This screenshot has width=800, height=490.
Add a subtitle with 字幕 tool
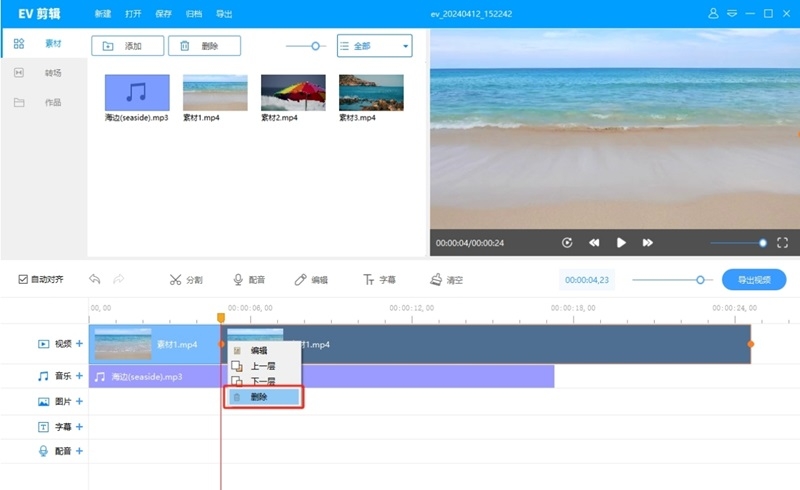380,280
